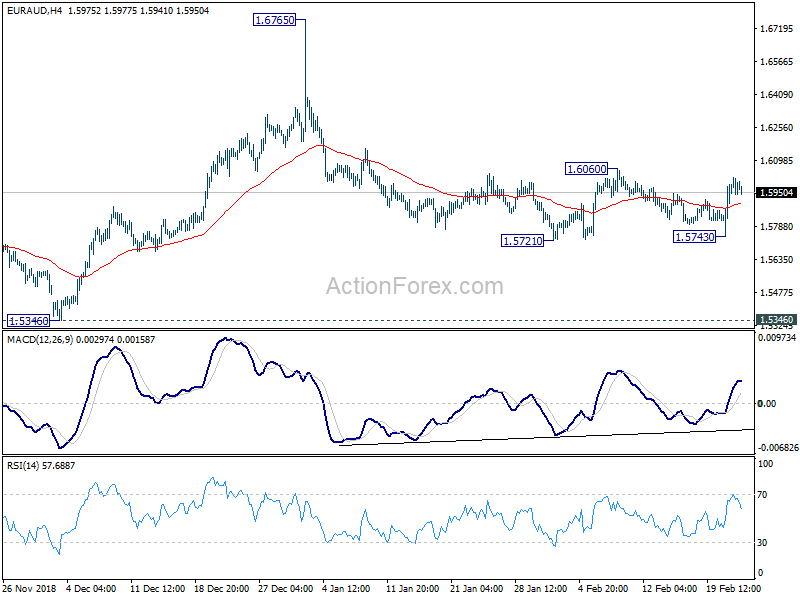Select the 18 Dec 20:00 time label
Image resolution: width=800 pixels, height=600 pixels.
click(221, 588)
